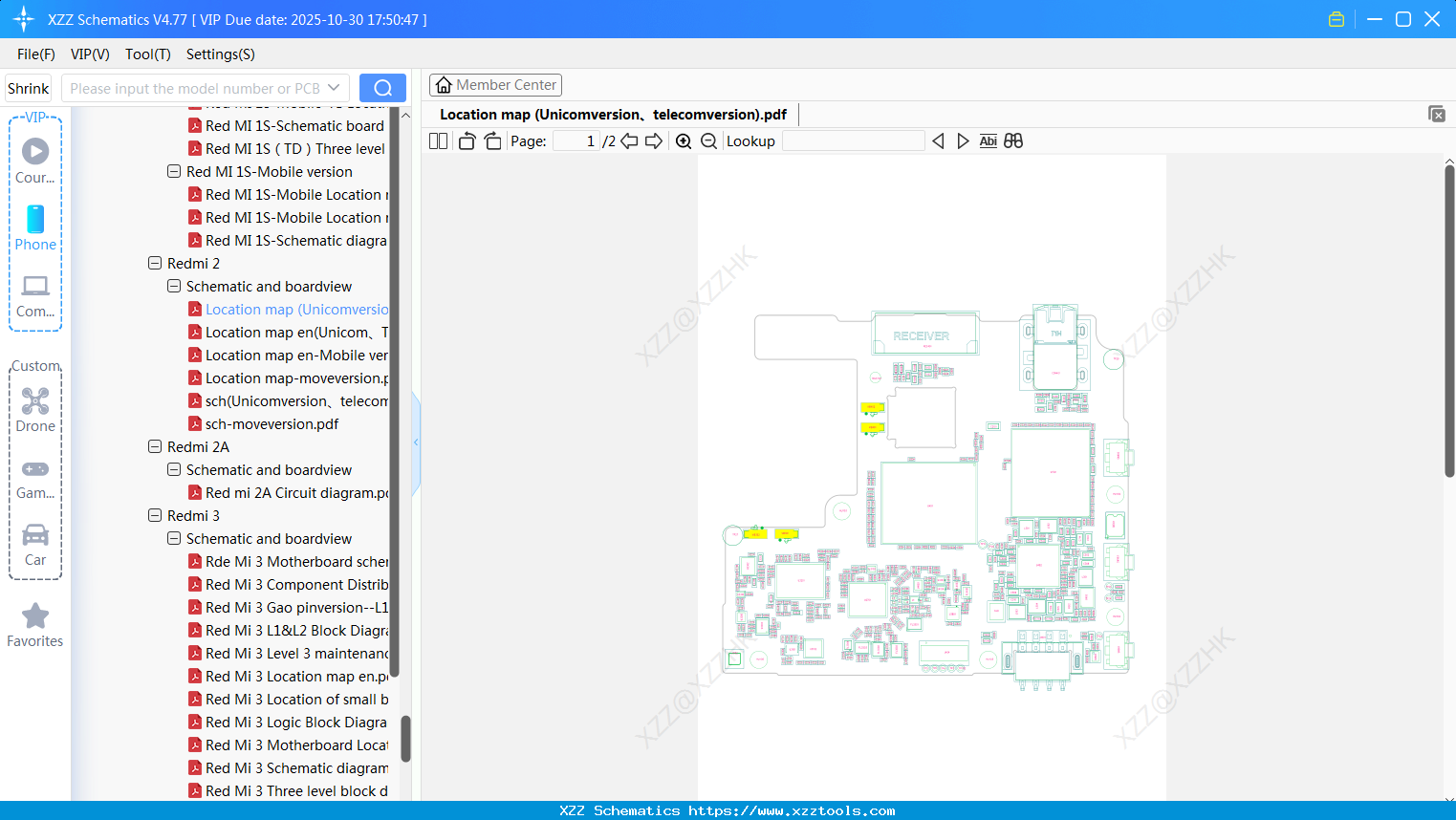Click the Member Center button
This screenshot has height=820, width=1456.
[x=495, y=84]
